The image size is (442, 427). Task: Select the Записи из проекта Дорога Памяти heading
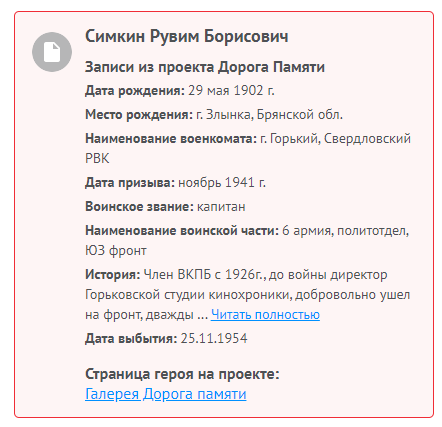pyautogui.click(x=205, y=67)
